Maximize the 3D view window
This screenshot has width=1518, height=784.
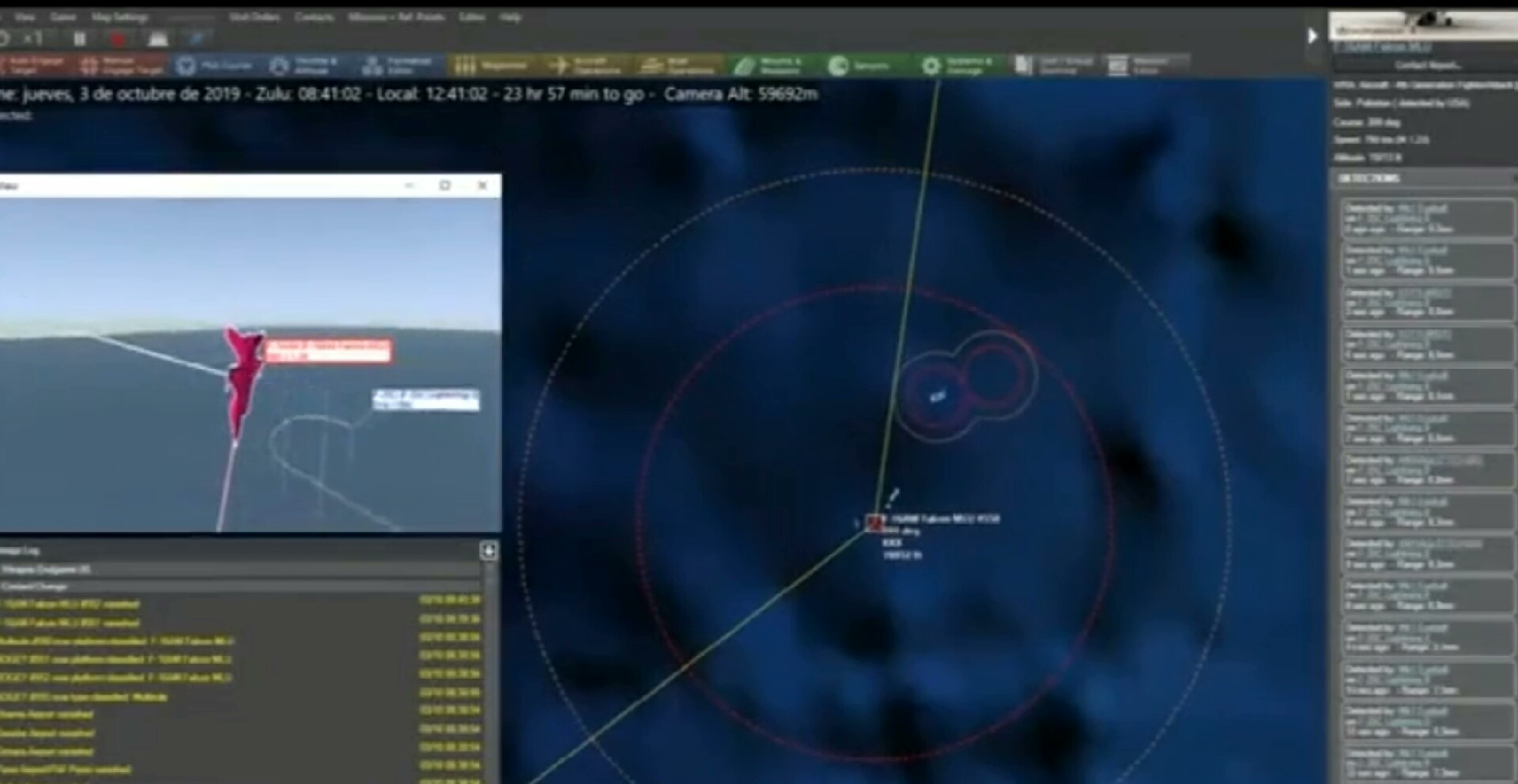(x=445, y=185)
